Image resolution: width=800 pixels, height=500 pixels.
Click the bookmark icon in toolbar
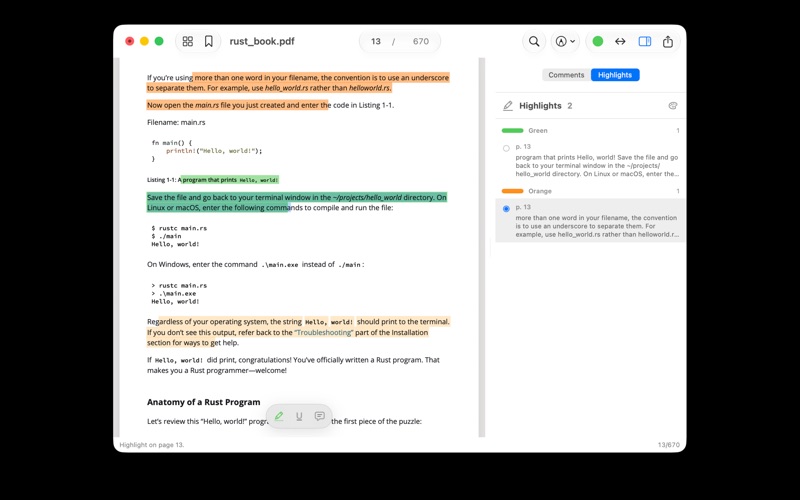tap(209, 41)
